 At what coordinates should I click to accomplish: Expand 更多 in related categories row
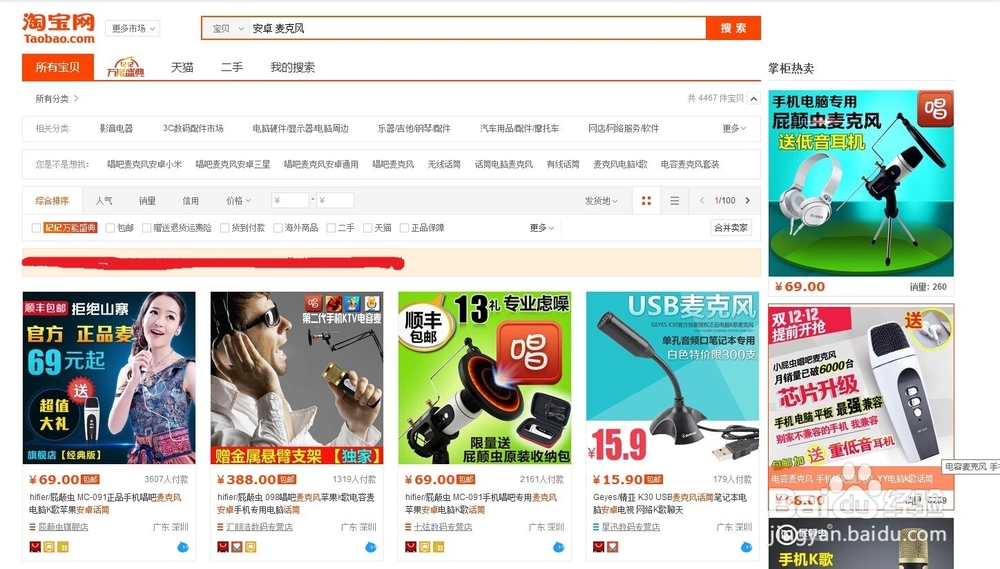click(734, 128)
